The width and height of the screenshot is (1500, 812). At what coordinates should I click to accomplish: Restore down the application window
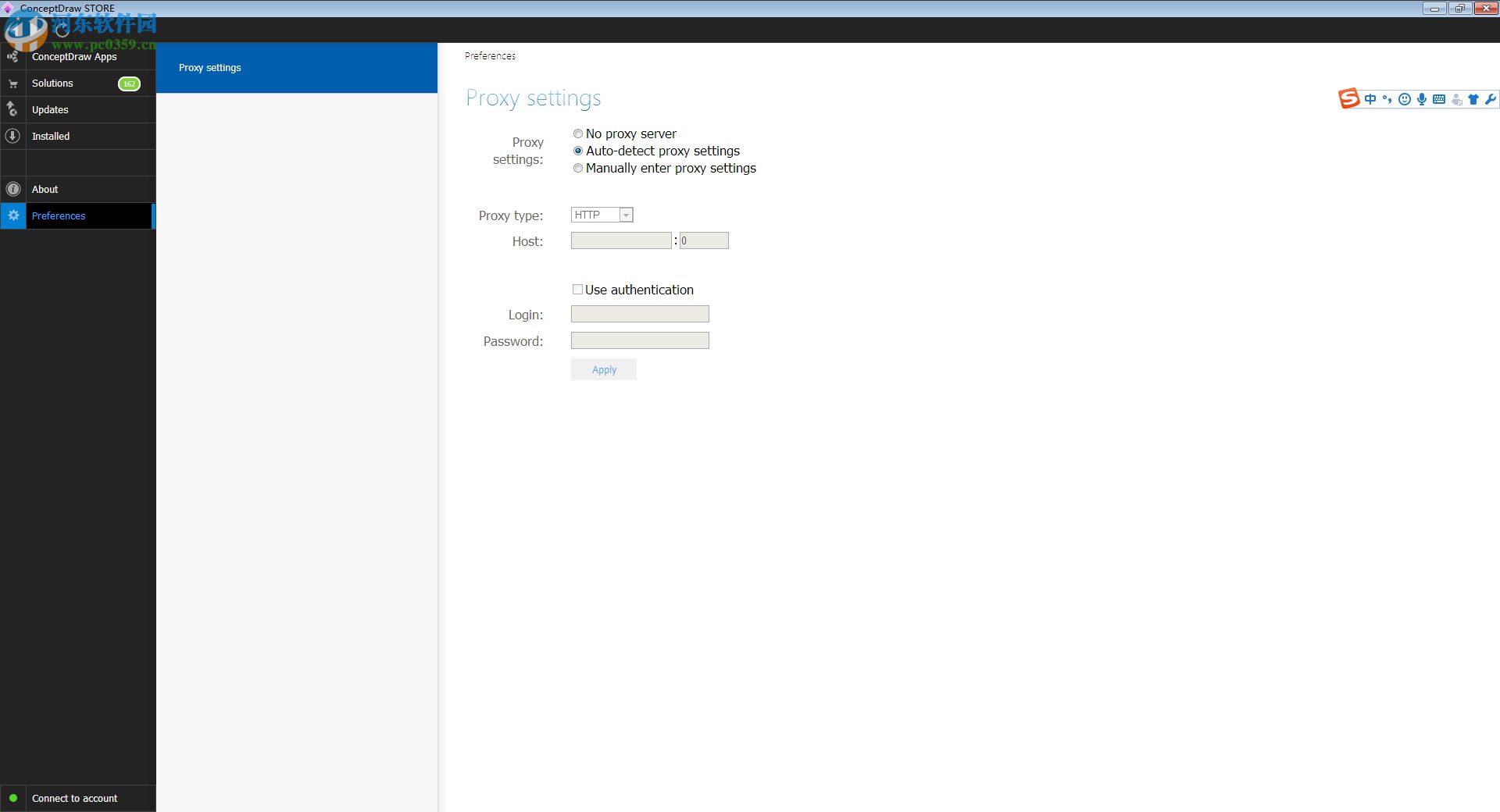1459,9
